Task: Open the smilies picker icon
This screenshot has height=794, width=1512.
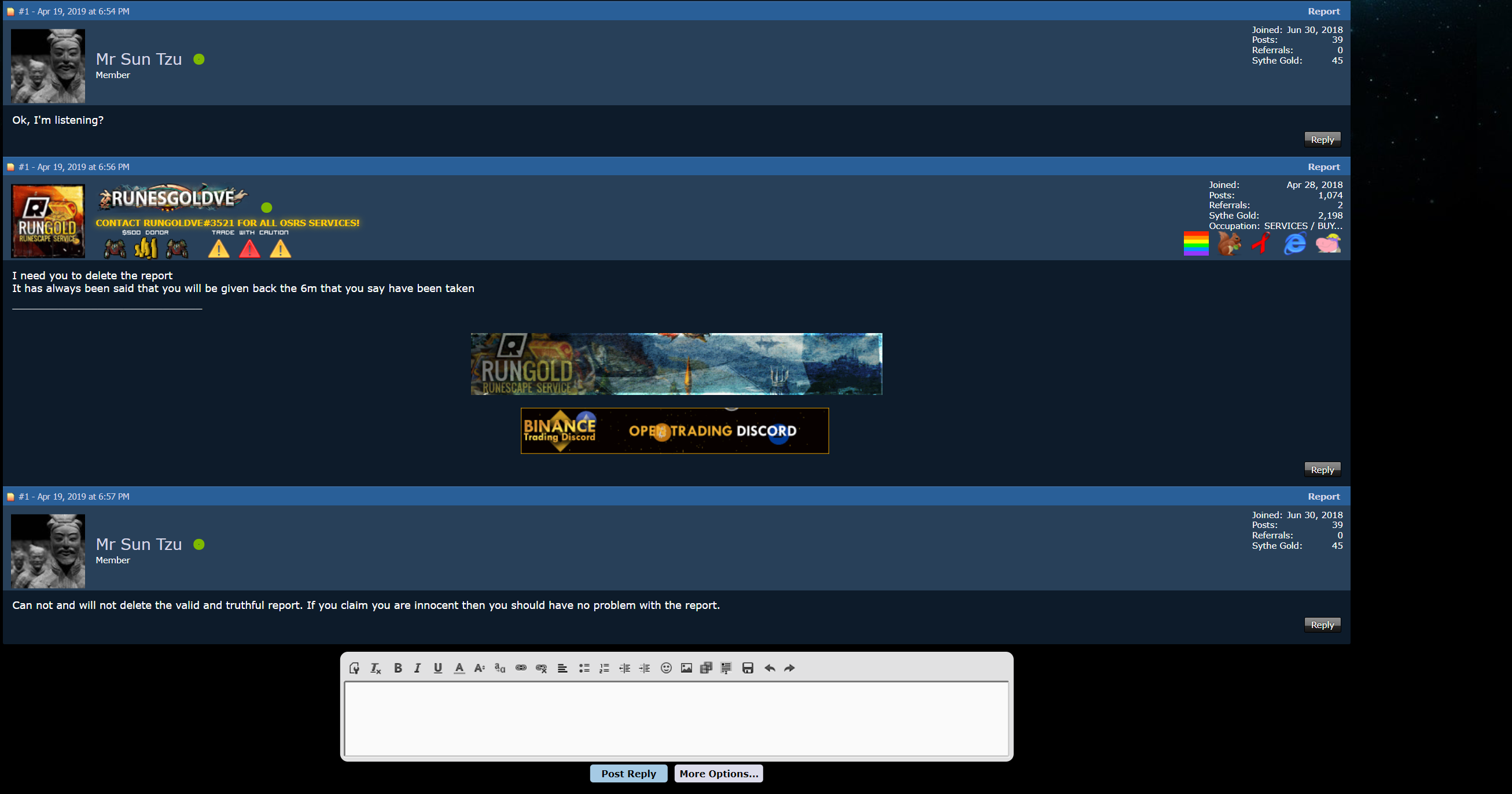Action: click(665, 668)
